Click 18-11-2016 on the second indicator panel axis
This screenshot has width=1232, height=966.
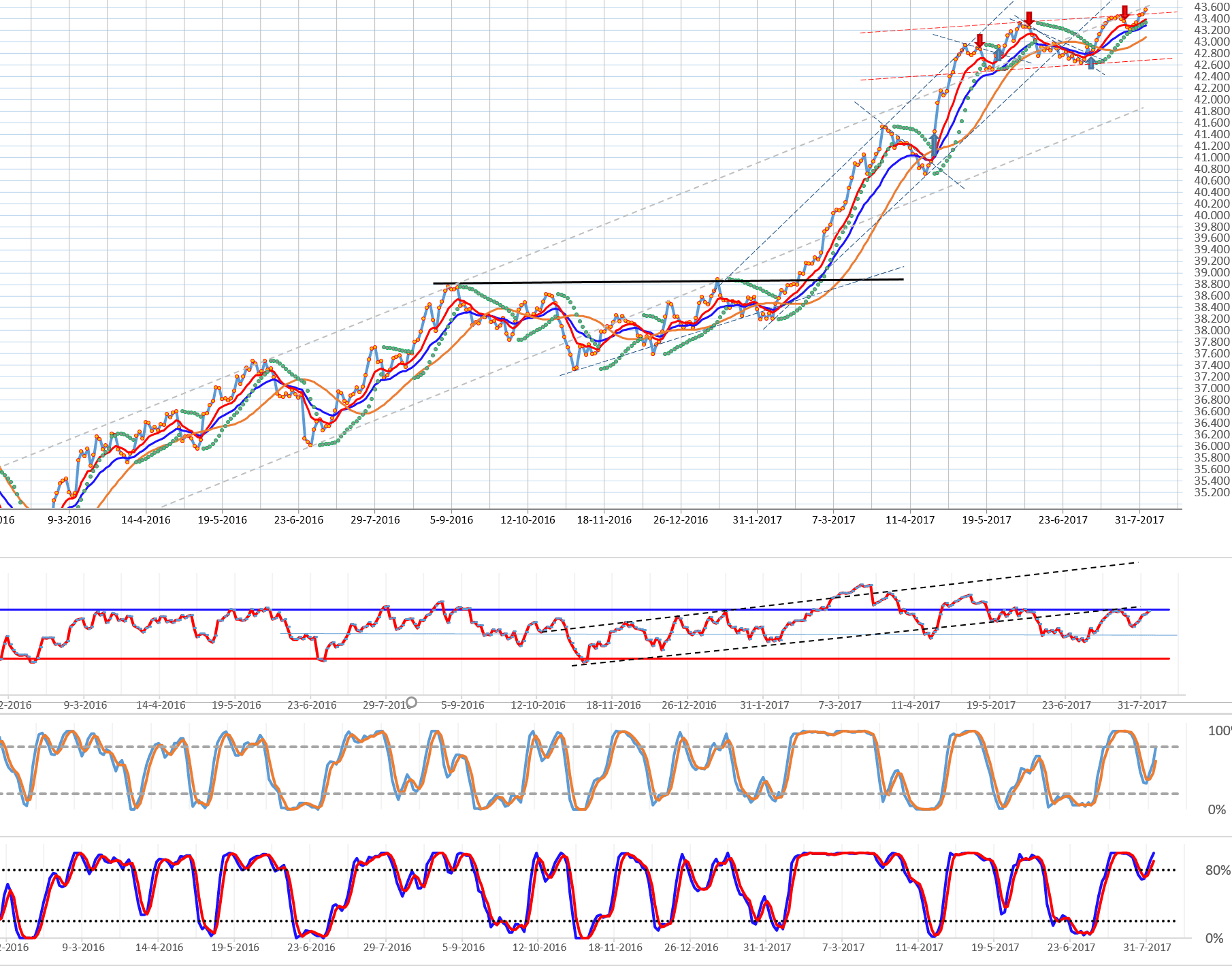point(613,705)
